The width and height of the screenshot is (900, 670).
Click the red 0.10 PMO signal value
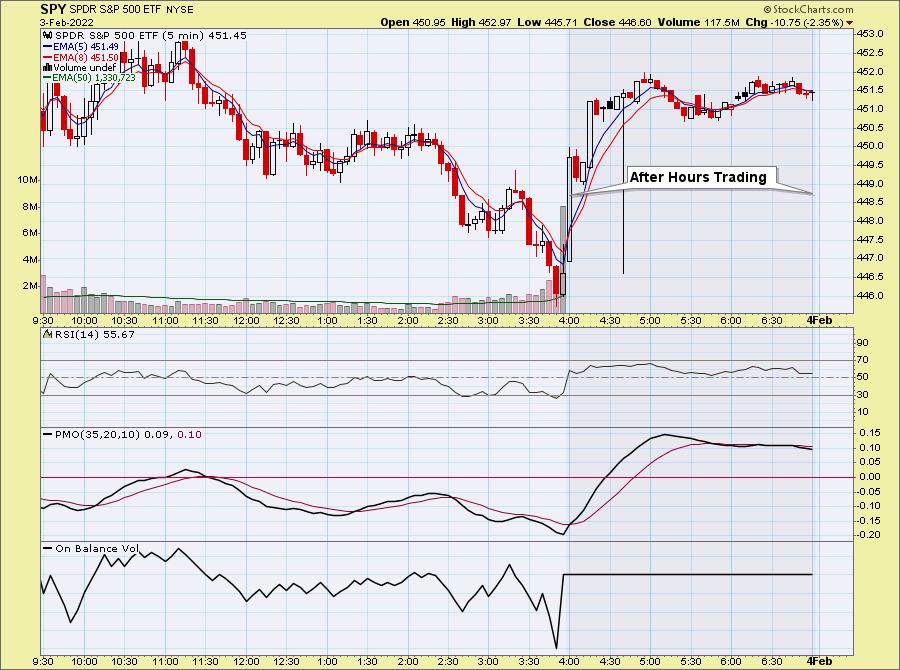point(189,435)
